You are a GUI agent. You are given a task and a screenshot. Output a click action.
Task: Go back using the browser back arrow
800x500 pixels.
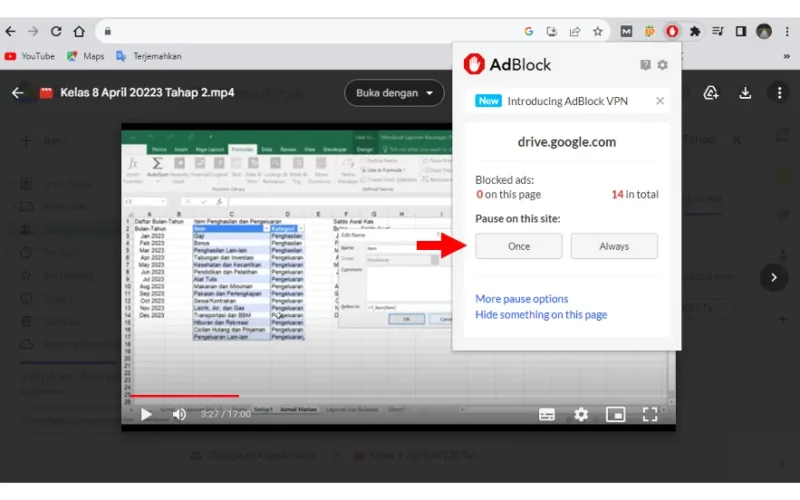click(10, 32)
